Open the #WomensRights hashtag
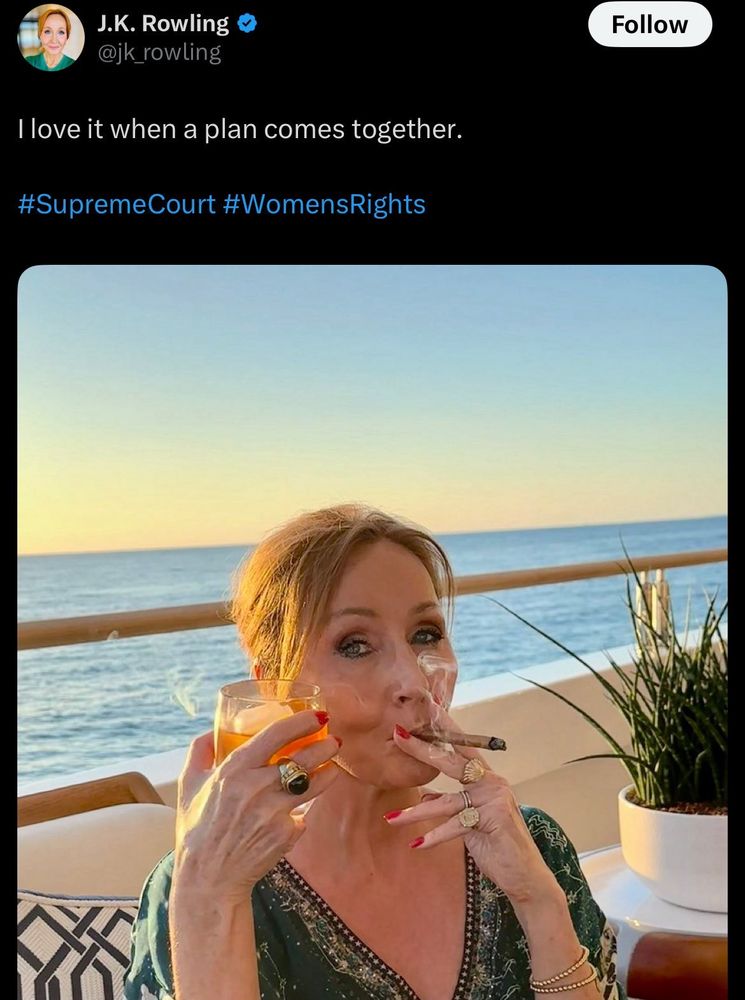Viewport: 745px width, 1000px height. (325, 204)
